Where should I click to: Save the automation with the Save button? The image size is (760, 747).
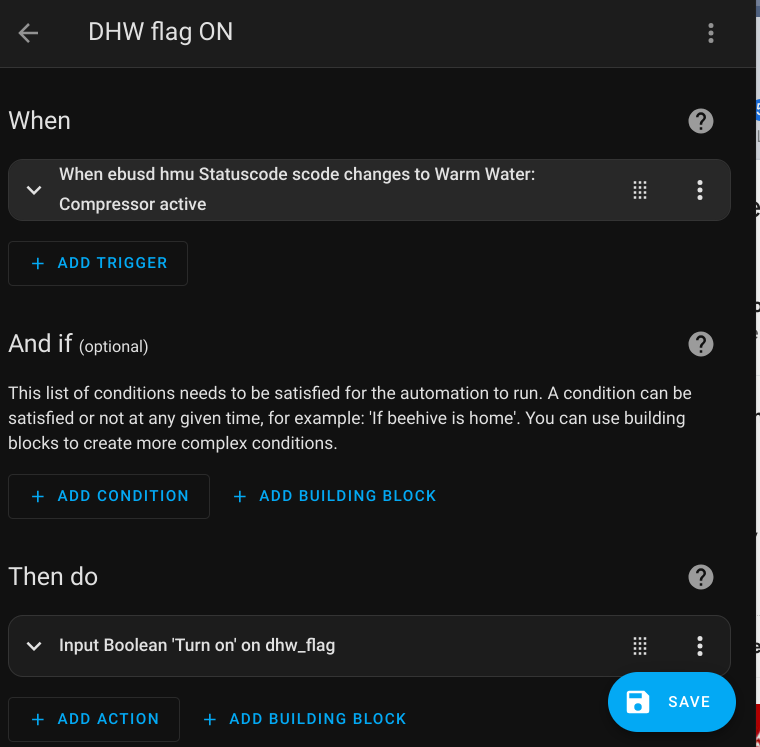tap(671, 702)
